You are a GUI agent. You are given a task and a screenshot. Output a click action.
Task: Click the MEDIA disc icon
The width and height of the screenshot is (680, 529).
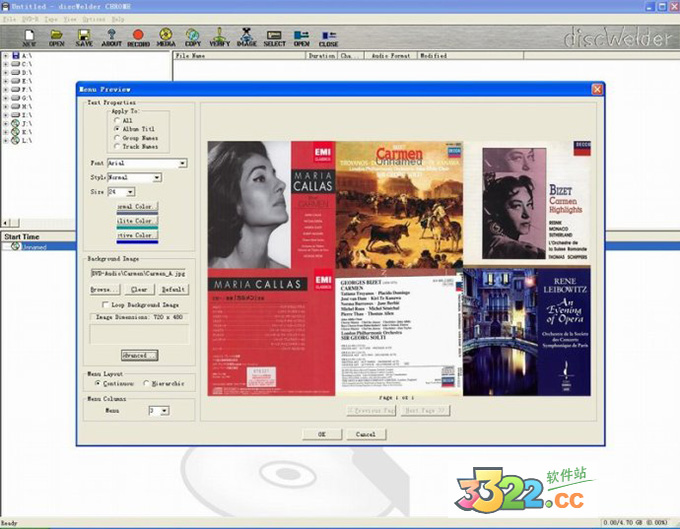pyautogui.click(x=166, y=39)
